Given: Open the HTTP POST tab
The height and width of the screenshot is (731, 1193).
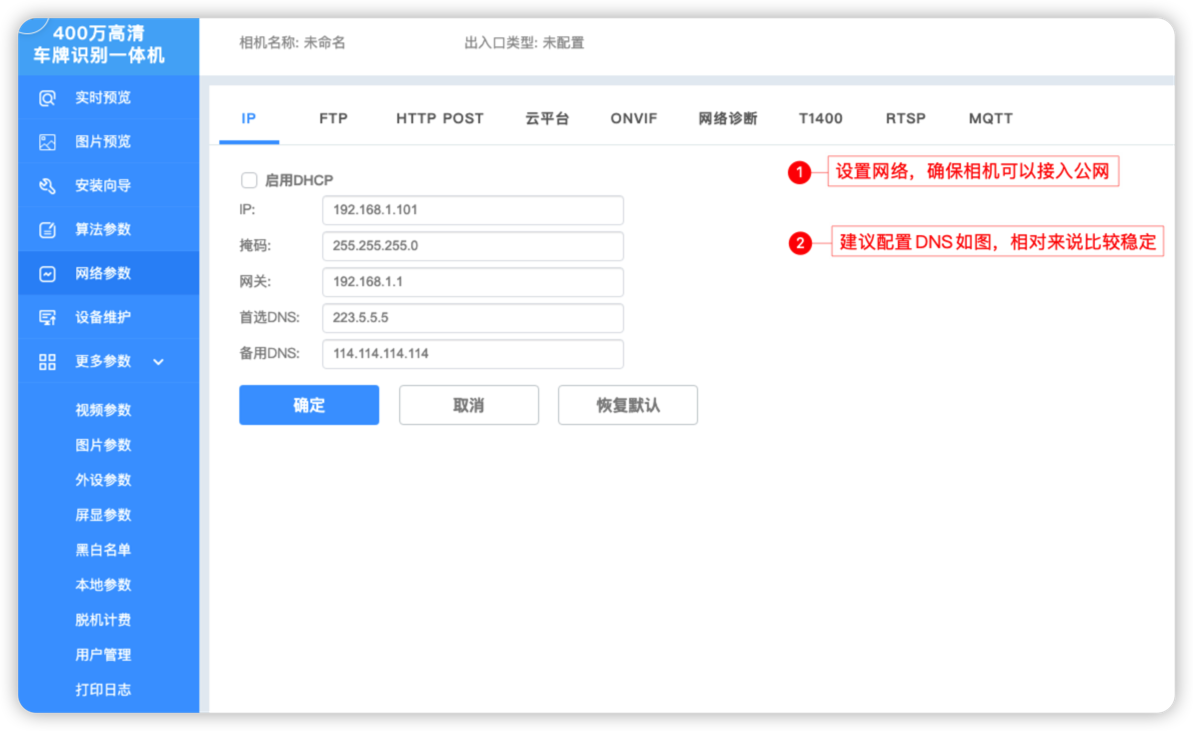Looking at the screenshot, I should point(439,118).
